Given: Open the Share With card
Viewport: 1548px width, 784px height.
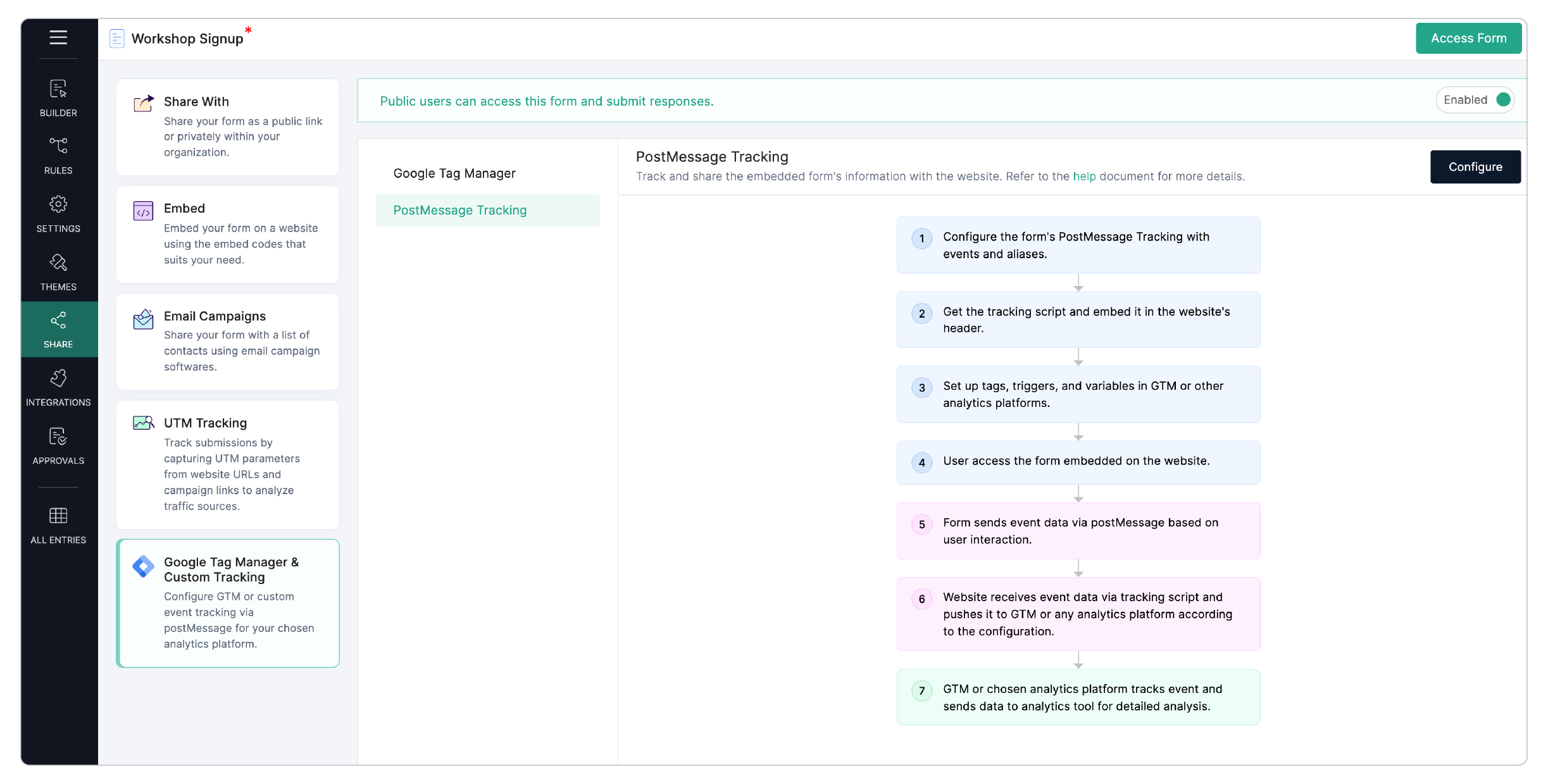Looking at the screenshot, I should point(228,127).
